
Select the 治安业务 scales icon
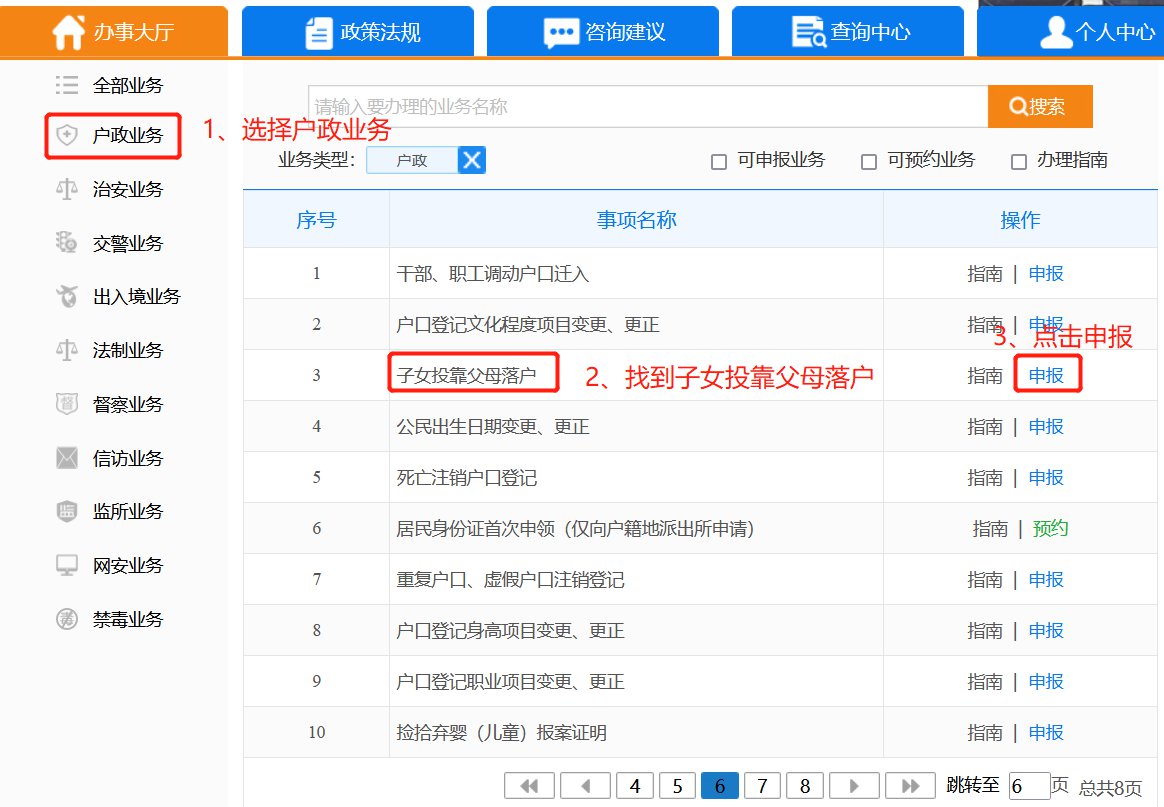67,190
